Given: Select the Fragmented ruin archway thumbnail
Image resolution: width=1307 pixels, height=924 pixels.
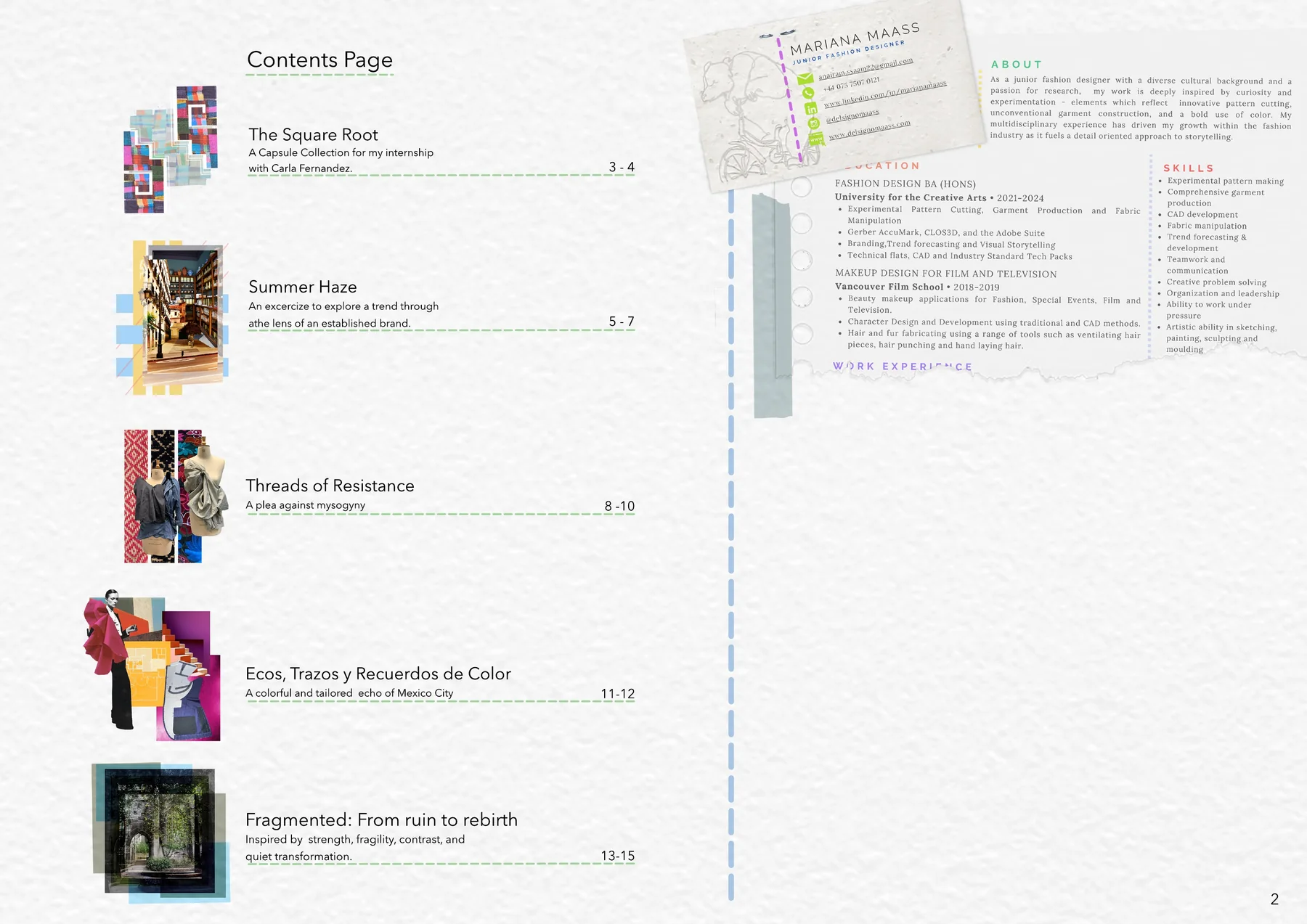Looking at the screenshot, I should pyautogui.click(x=160, y=832).
